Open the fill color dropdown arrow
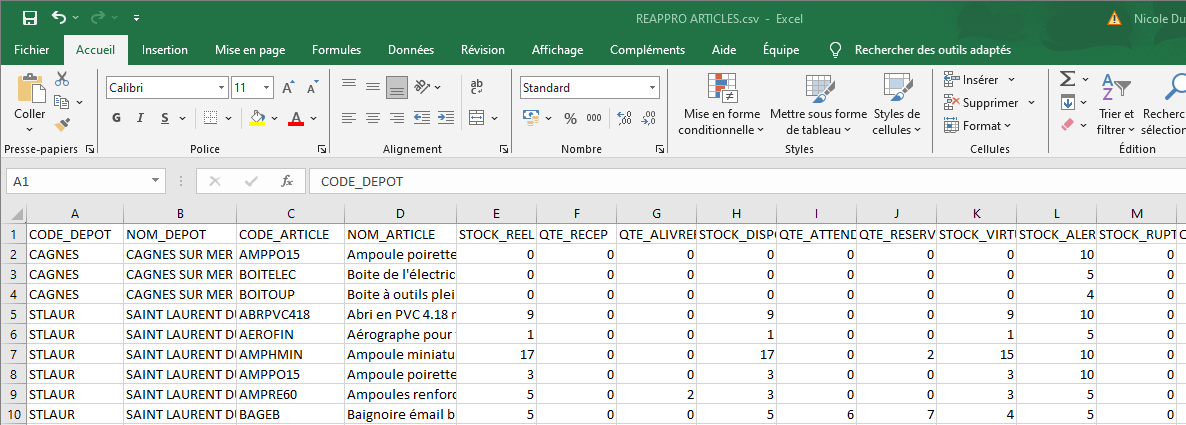 click(x=275, y=119)
